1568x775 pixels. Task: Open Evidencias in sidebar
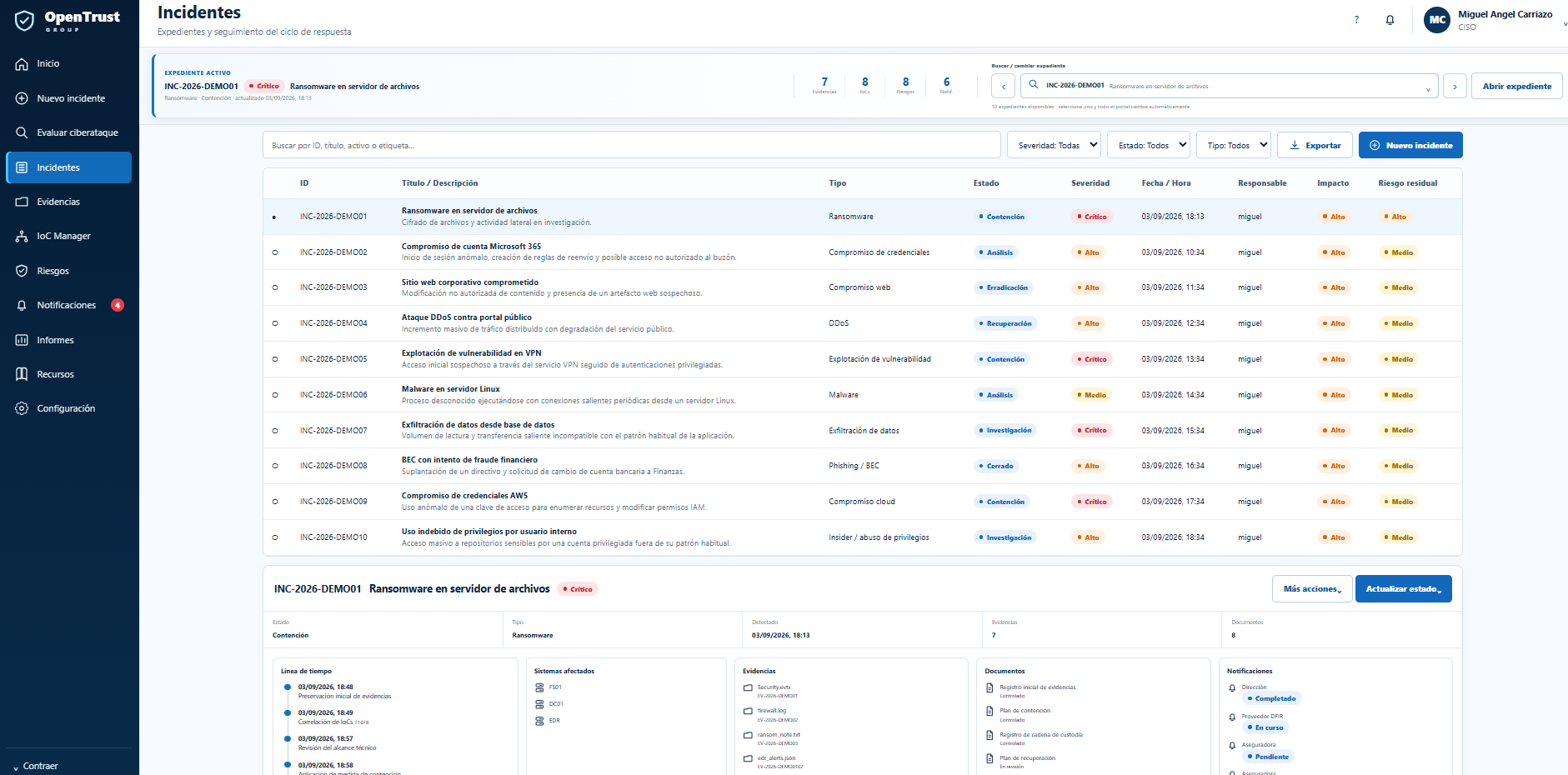68,202
